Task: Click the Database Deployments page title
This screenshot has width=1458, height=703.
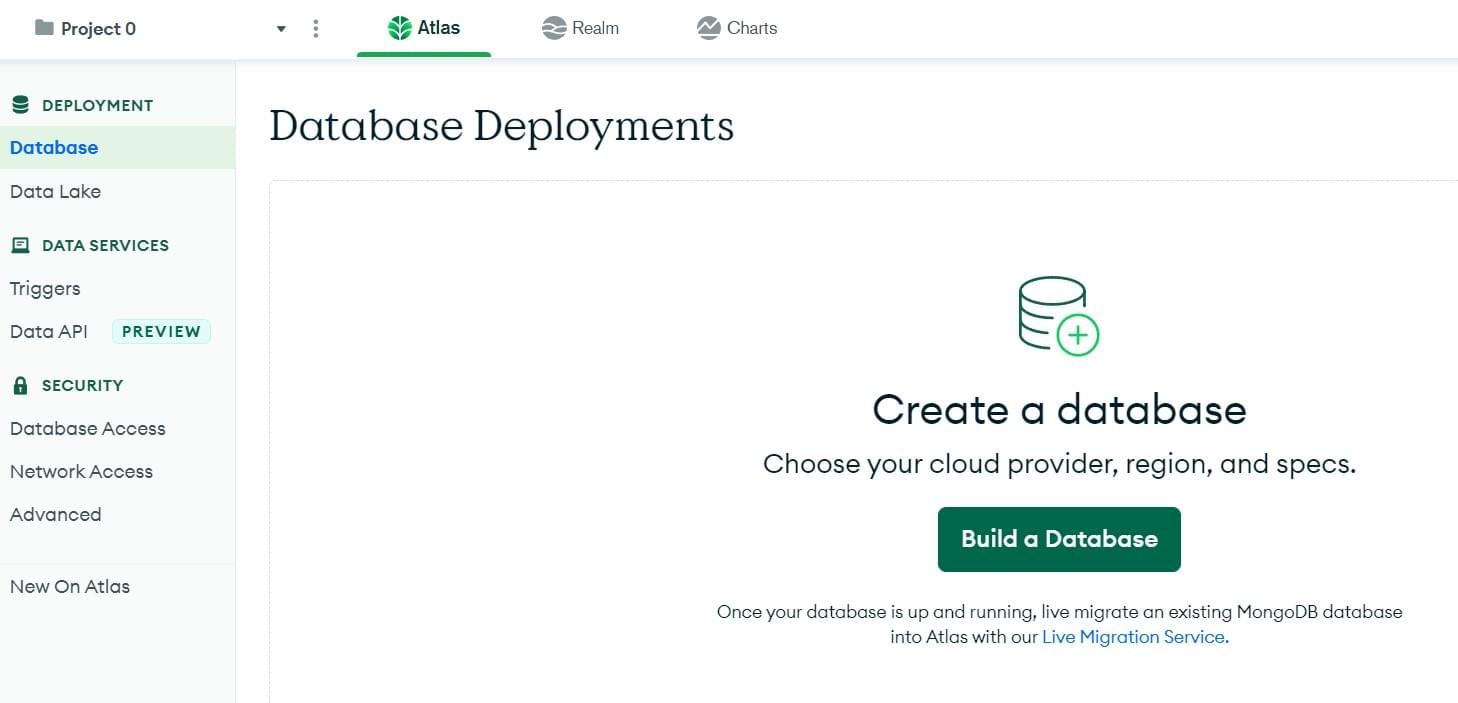Action: [x=502, y=127]
